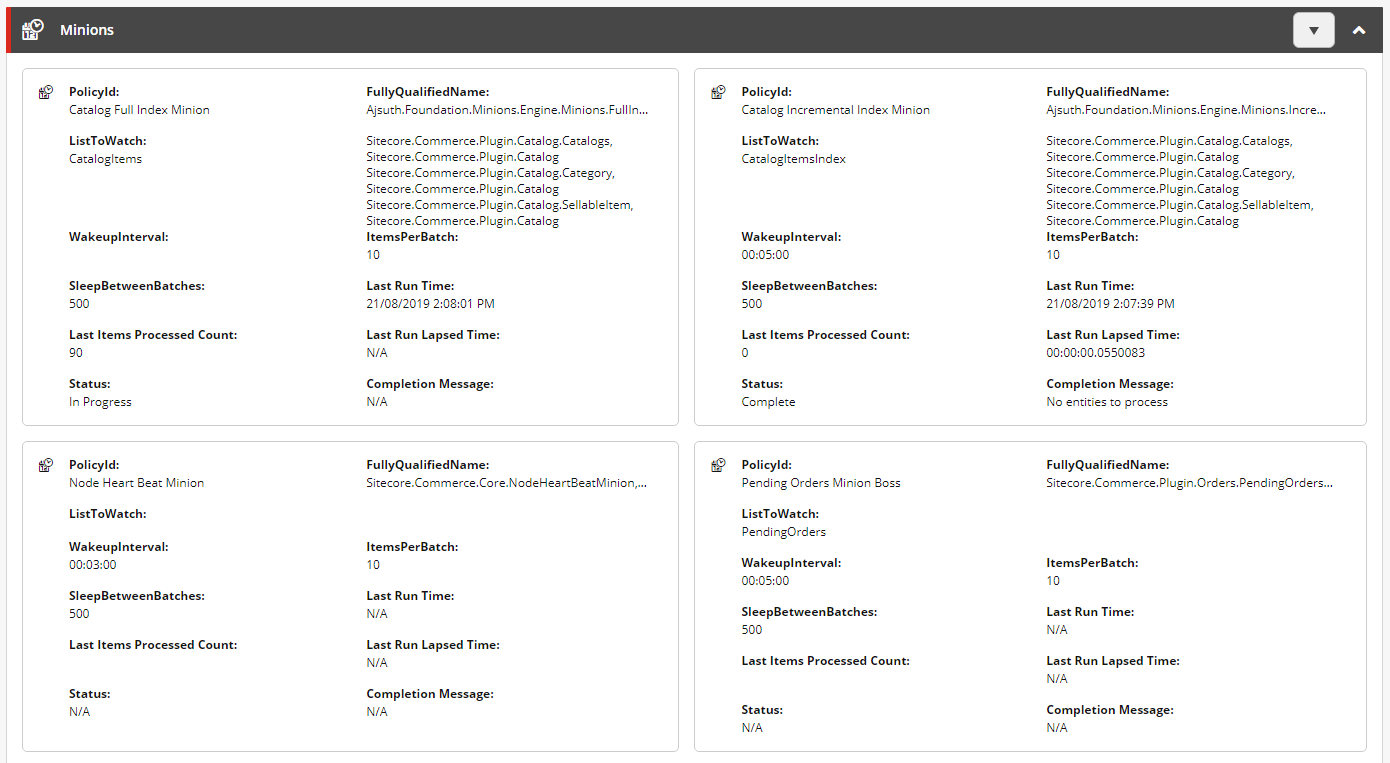Click the lapsed time '00:00:00.0550083'
This screenshot has width=1390, height=763.
click(x=1096, y=353)
